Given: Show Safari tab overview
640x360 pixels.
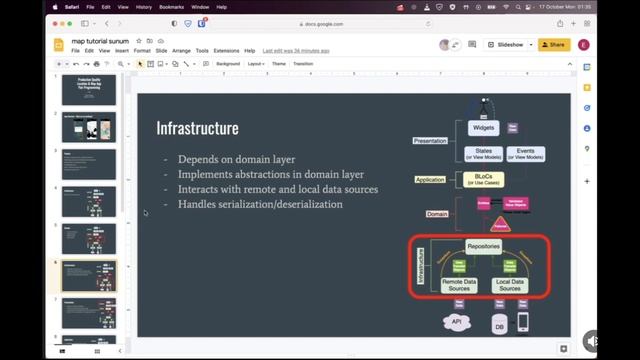Looking at the screenshot, I should pyautogui.click(x=587, y=24).
